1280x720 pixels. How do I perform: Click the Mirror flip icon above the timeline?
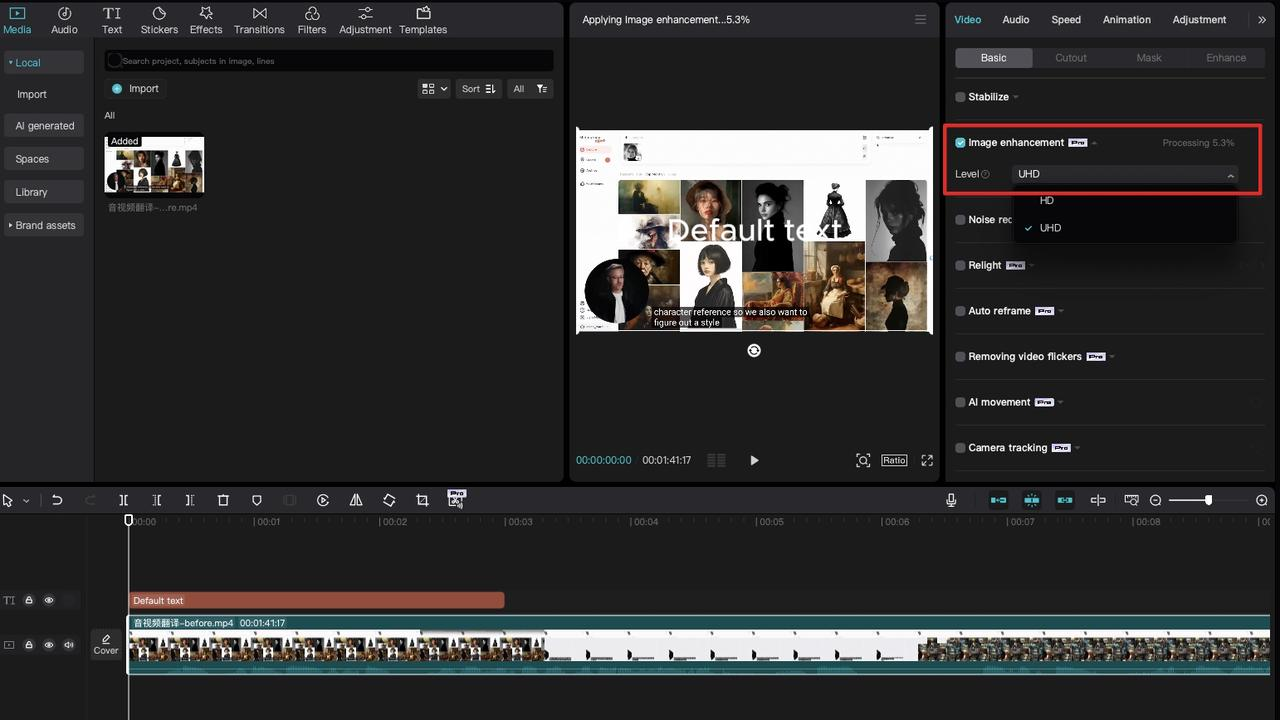[356, 500]
